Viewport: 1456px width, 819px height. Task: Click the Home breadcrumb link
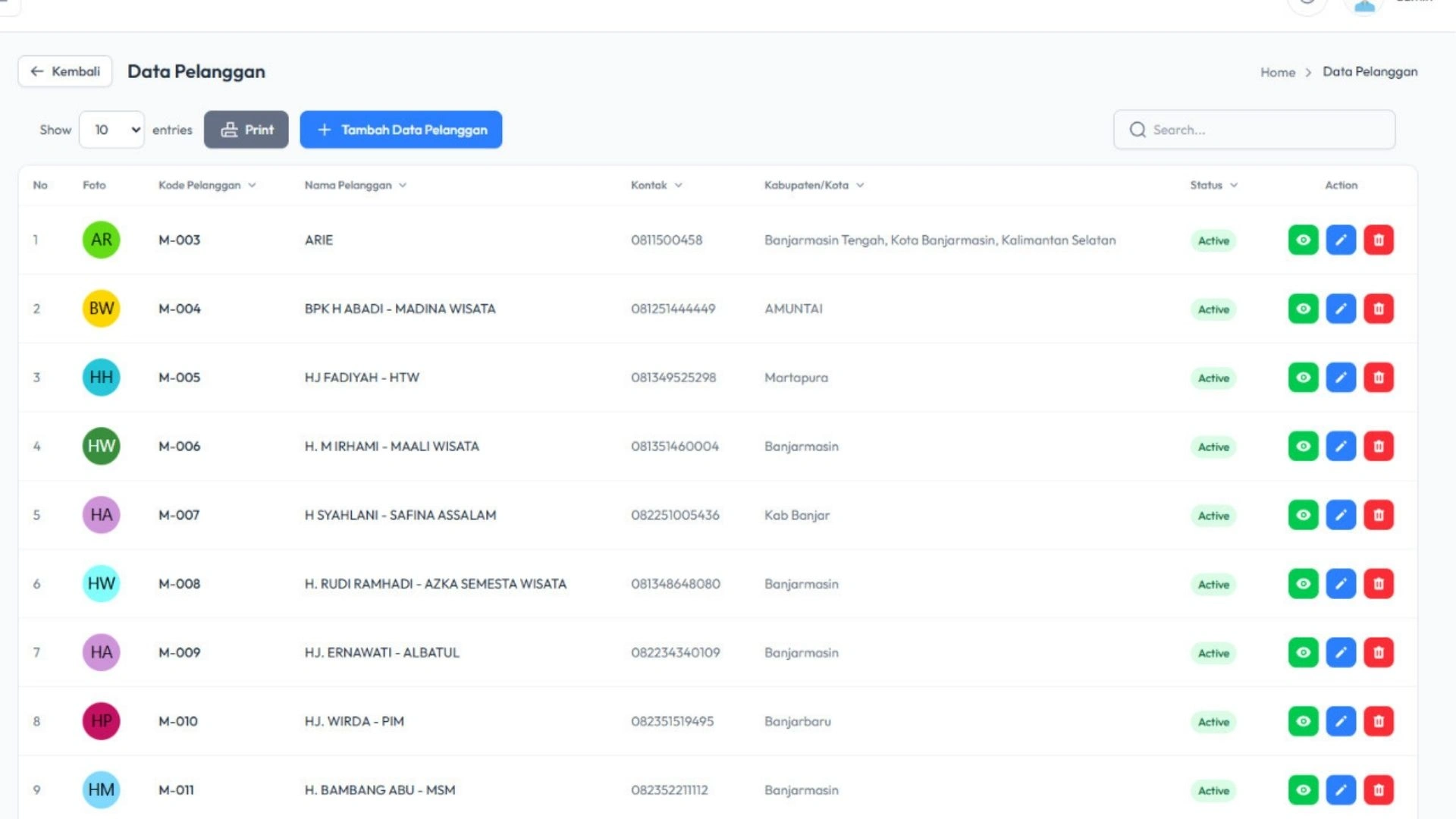pos(1277,72)
